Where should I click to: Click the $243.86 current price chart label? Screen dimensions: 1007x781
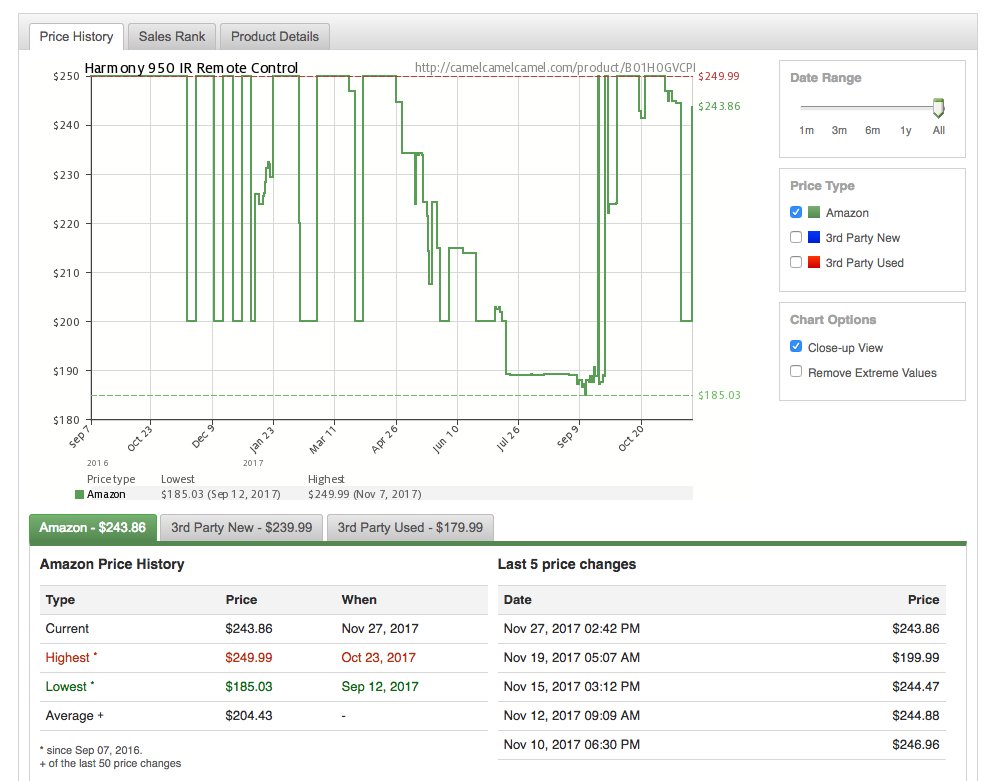coord(719,107)
